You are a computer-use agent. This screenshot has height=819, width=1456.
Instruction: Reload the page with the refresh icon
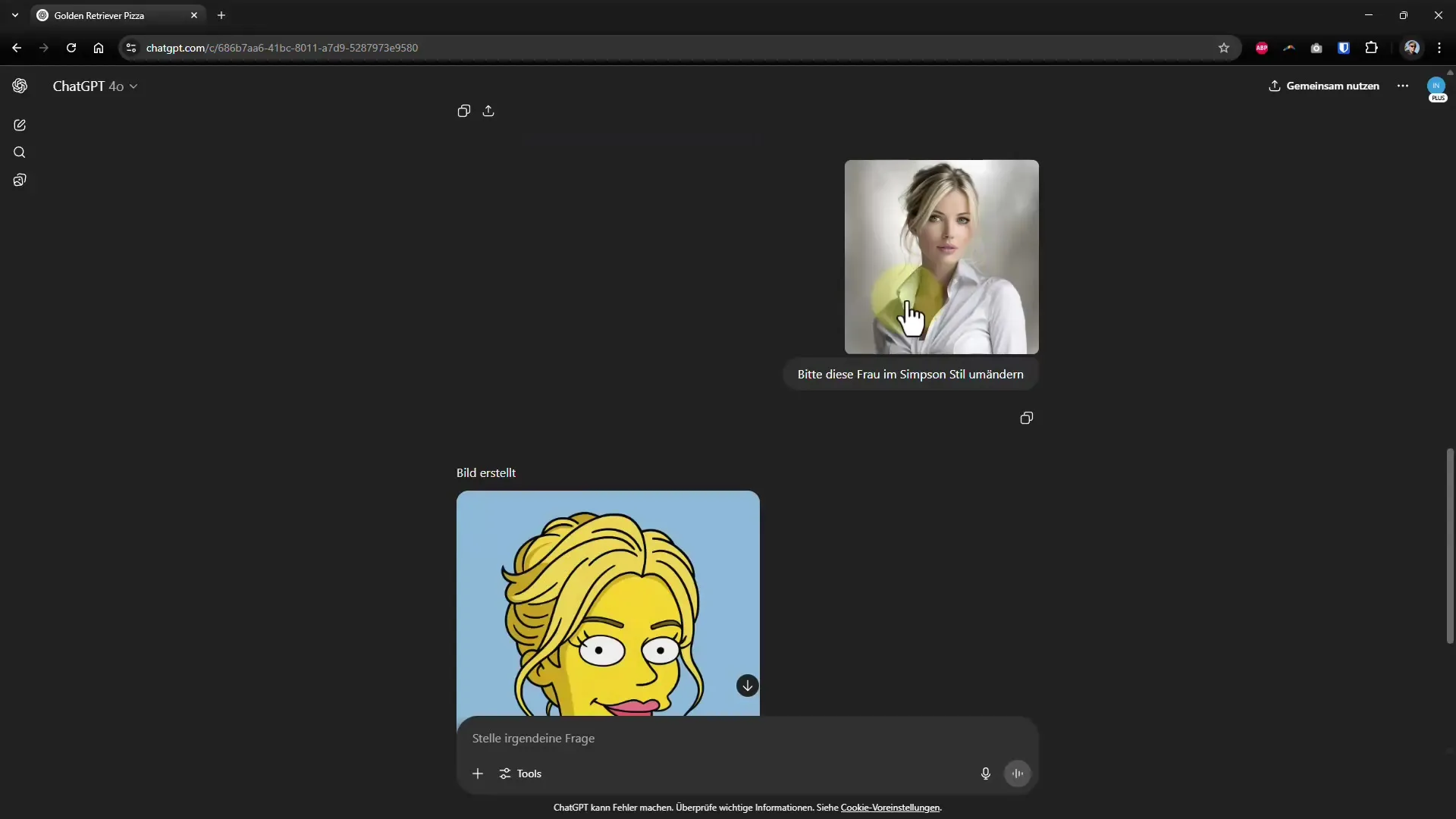pos(71,48)
